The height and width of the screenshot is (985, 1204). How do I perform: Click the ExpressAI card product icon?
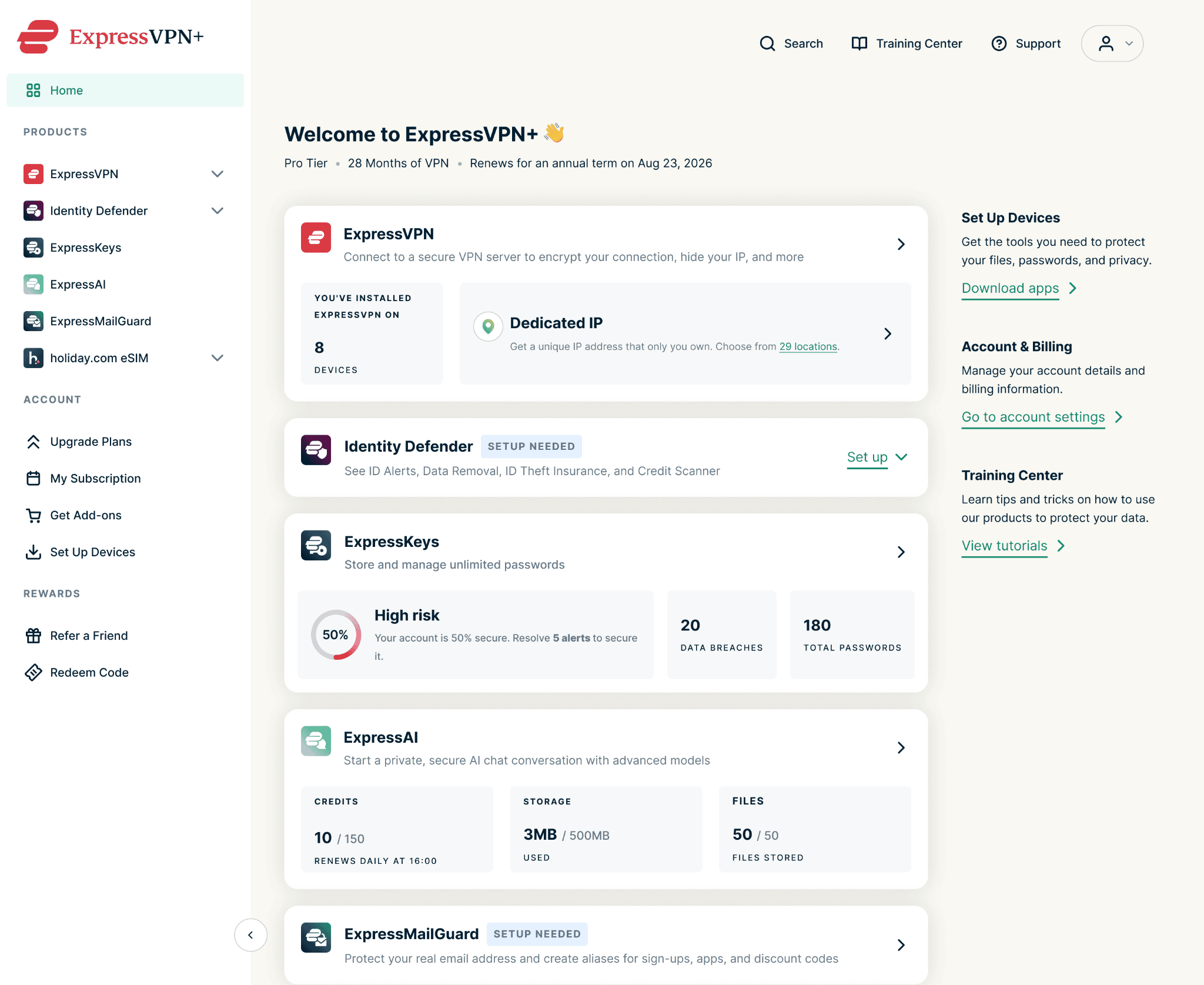pos(316,741)
